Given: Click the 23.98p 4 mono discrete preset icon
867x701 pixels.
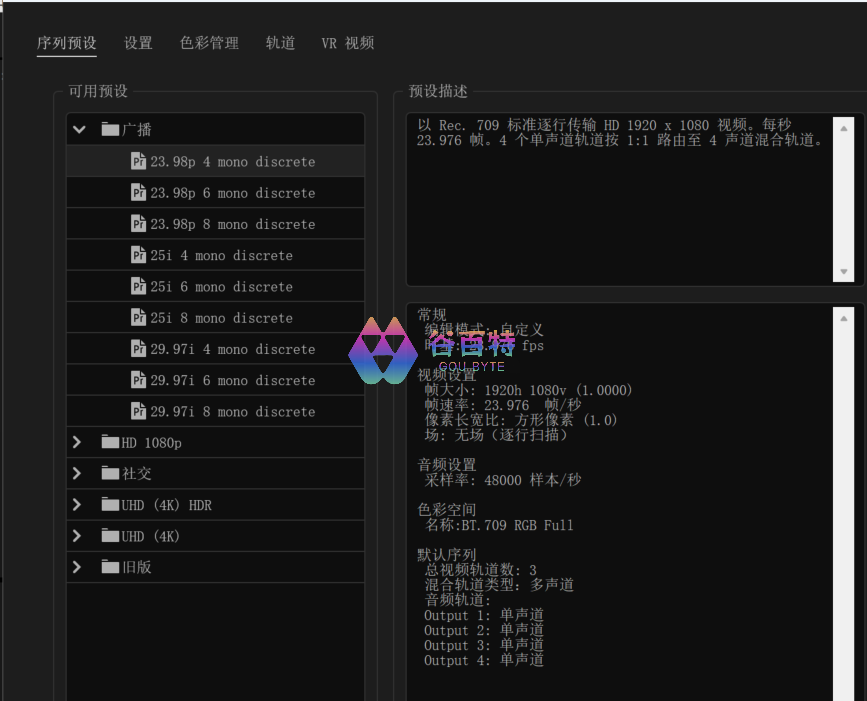Looking at the screenshot, I should [x=139, y=161].
